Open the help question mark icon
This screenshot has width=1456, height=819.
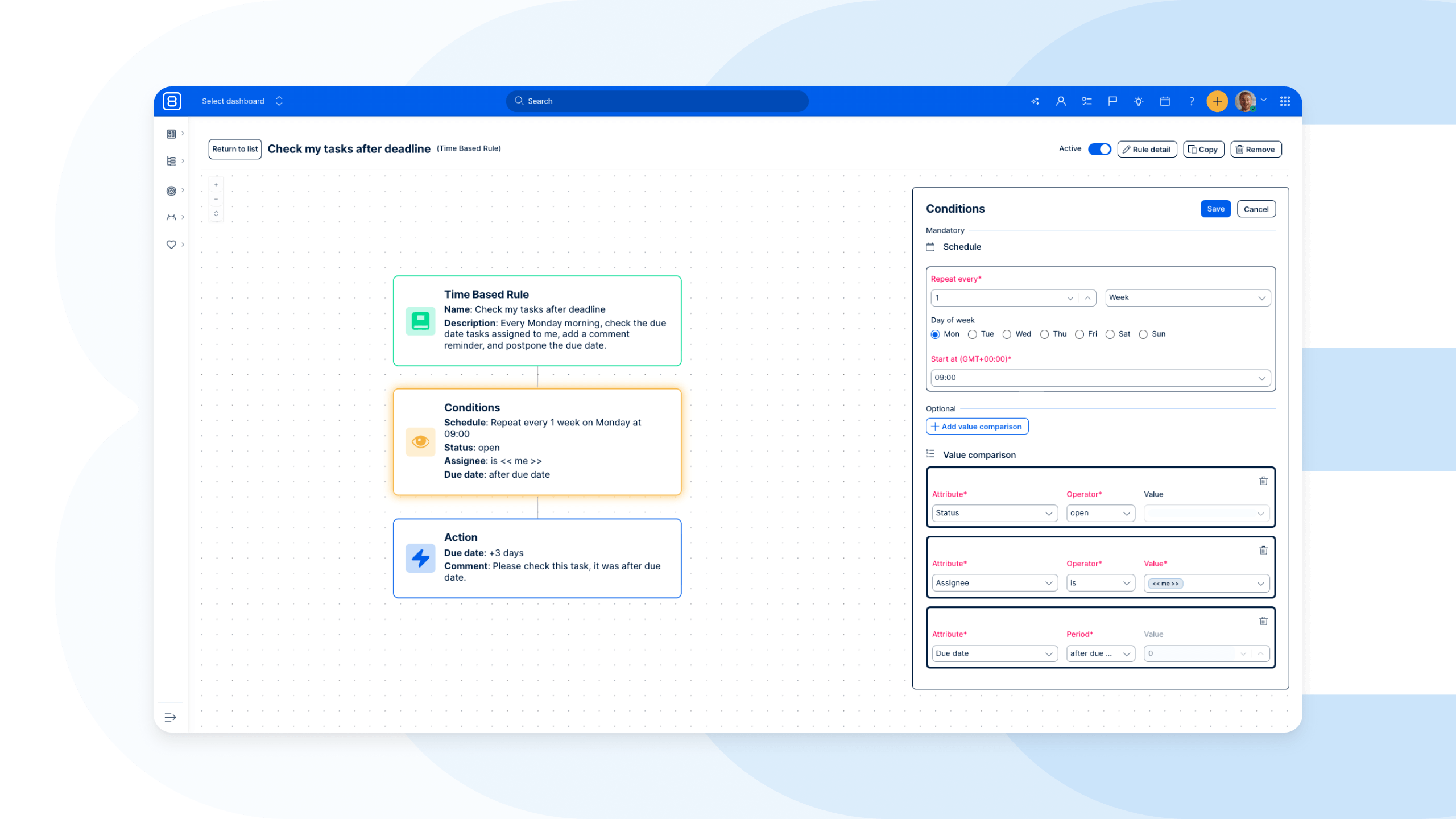tap(1191, 101)
